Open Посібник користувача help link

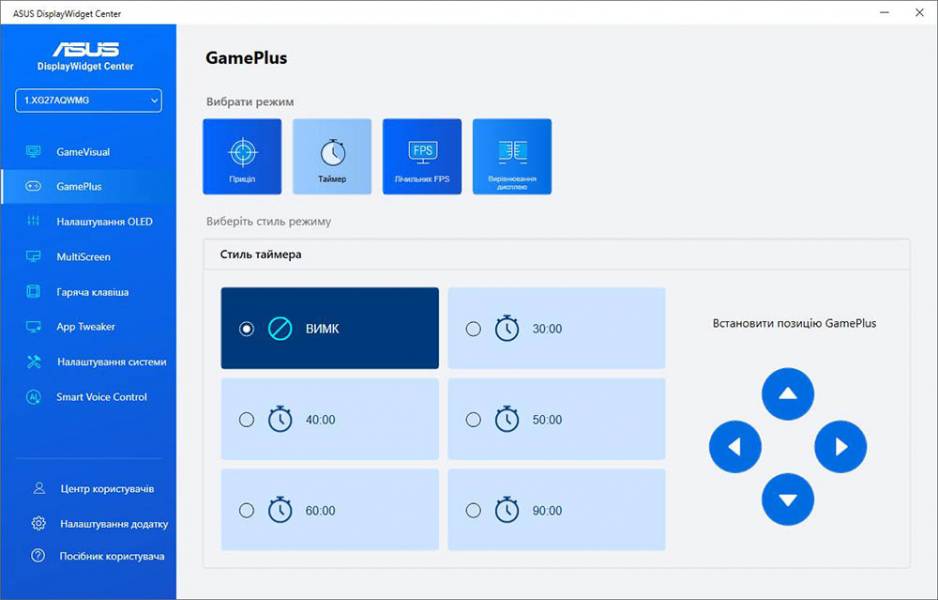[x=111, y=556]
